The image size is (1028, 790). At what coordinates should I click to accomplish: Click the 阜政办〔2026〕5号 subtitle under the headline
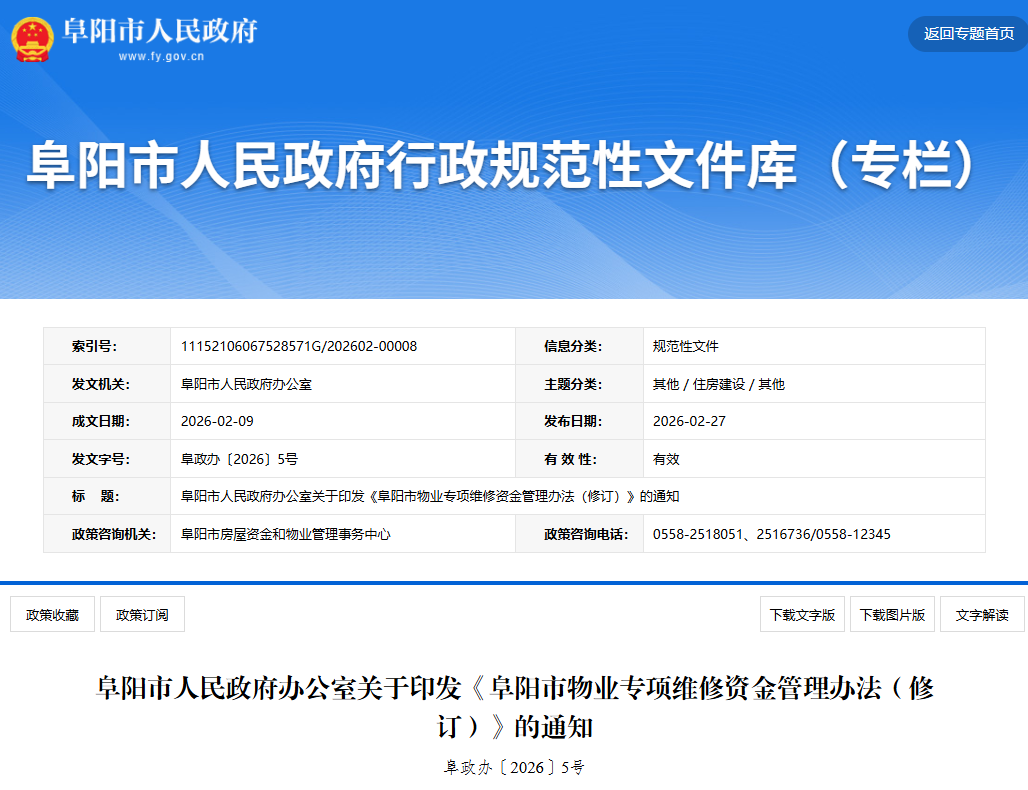pyautogui.click(x=514, y=767)
